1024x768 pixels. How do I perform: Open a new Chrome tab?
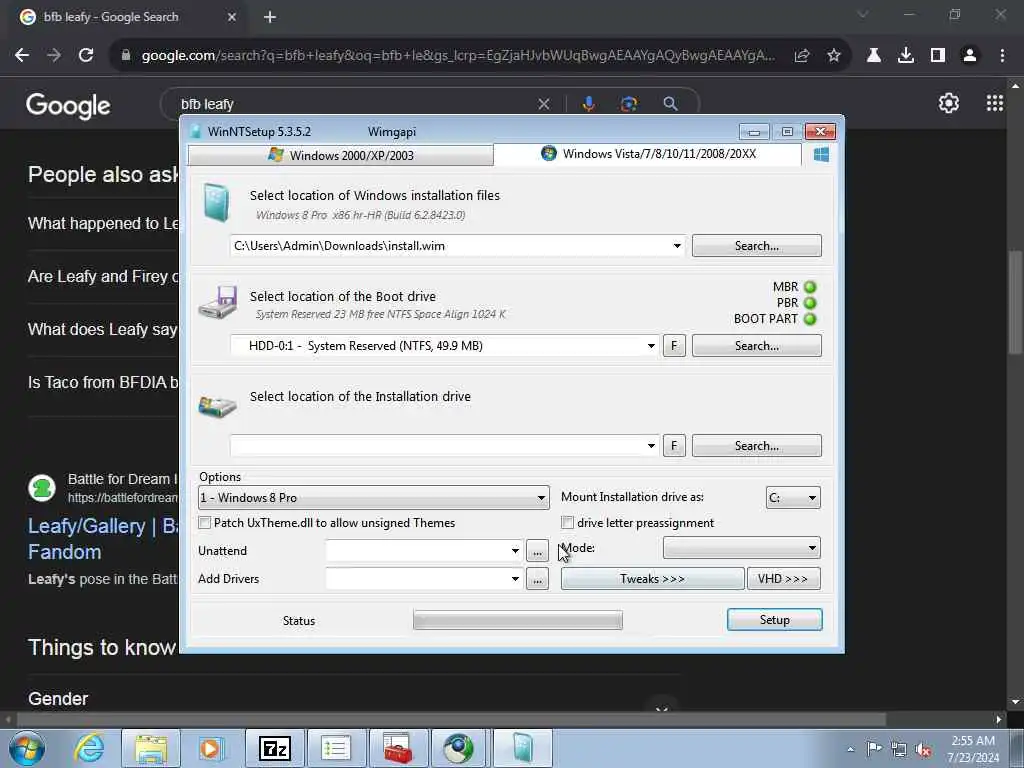[270, 17]
